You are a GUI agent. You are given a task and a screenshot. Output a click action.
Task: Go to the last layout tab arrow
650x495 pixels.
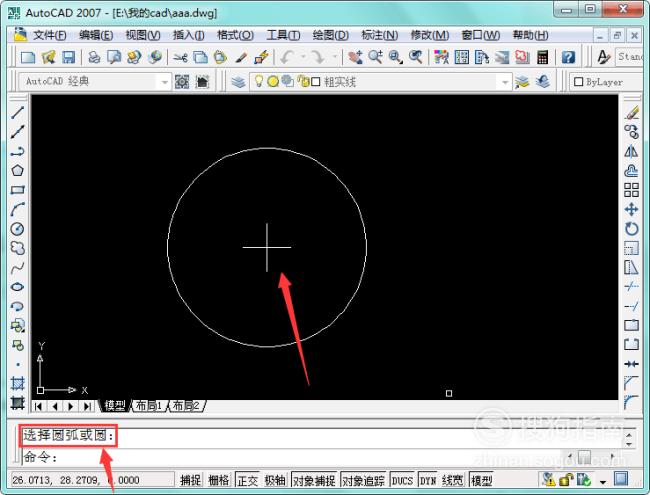coord(87,406)
